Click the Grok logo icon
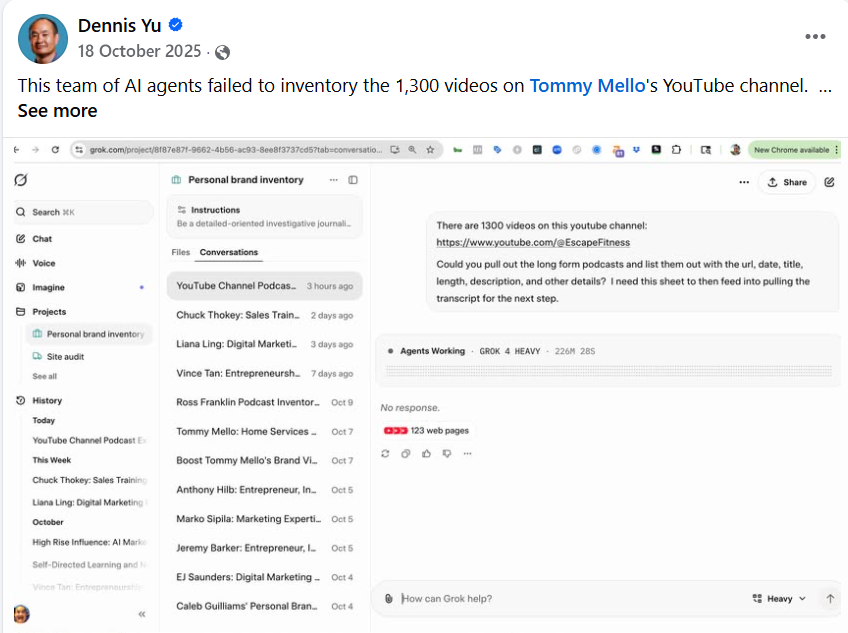Viewport: 848px width, 633px height. point(21,180)
